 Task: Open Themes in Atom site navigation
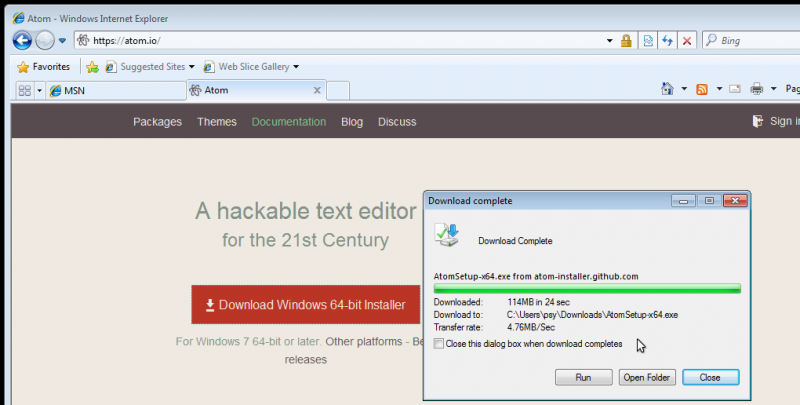point(217,122)
